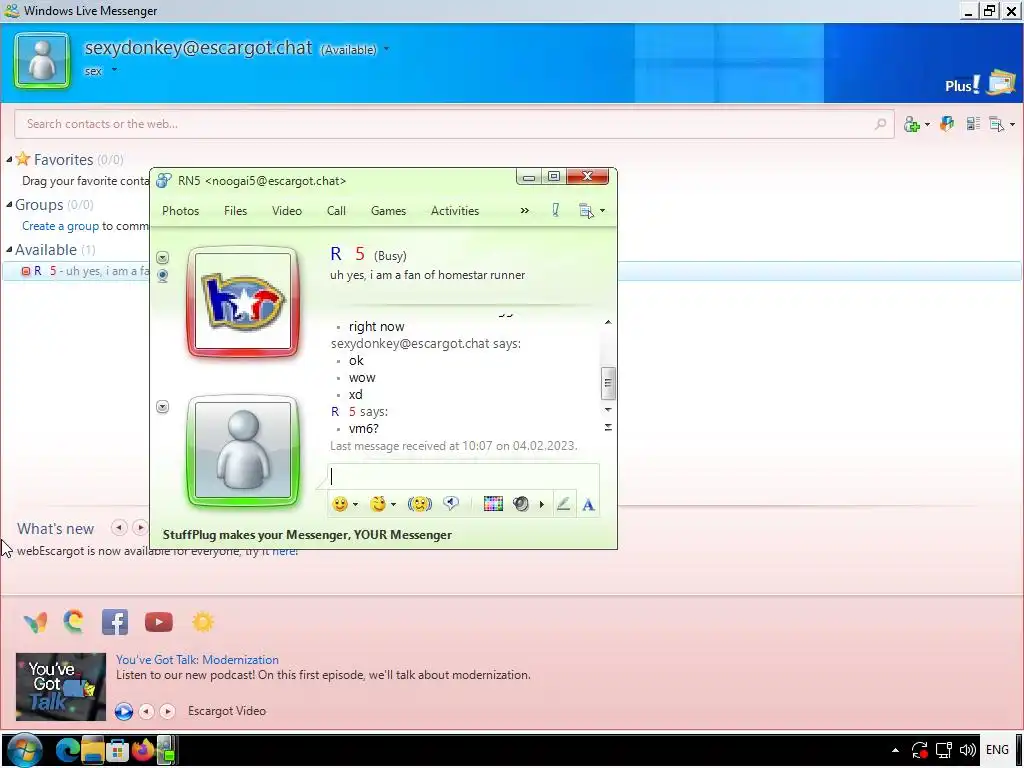Expand more chat toolbar items arrow

pos(541,504)
